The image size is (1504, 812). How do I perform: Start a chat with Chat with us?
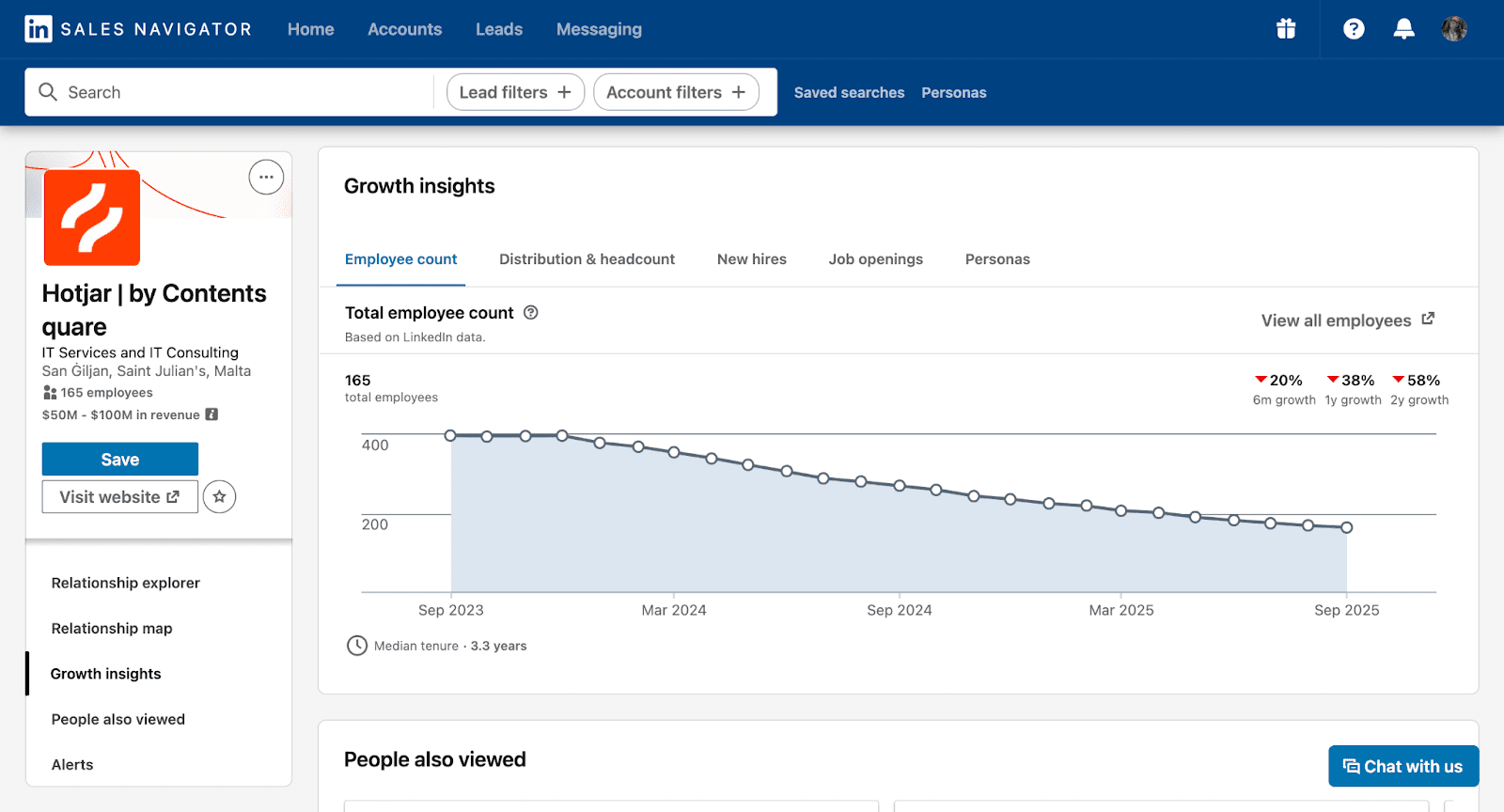pos(1402,767)
